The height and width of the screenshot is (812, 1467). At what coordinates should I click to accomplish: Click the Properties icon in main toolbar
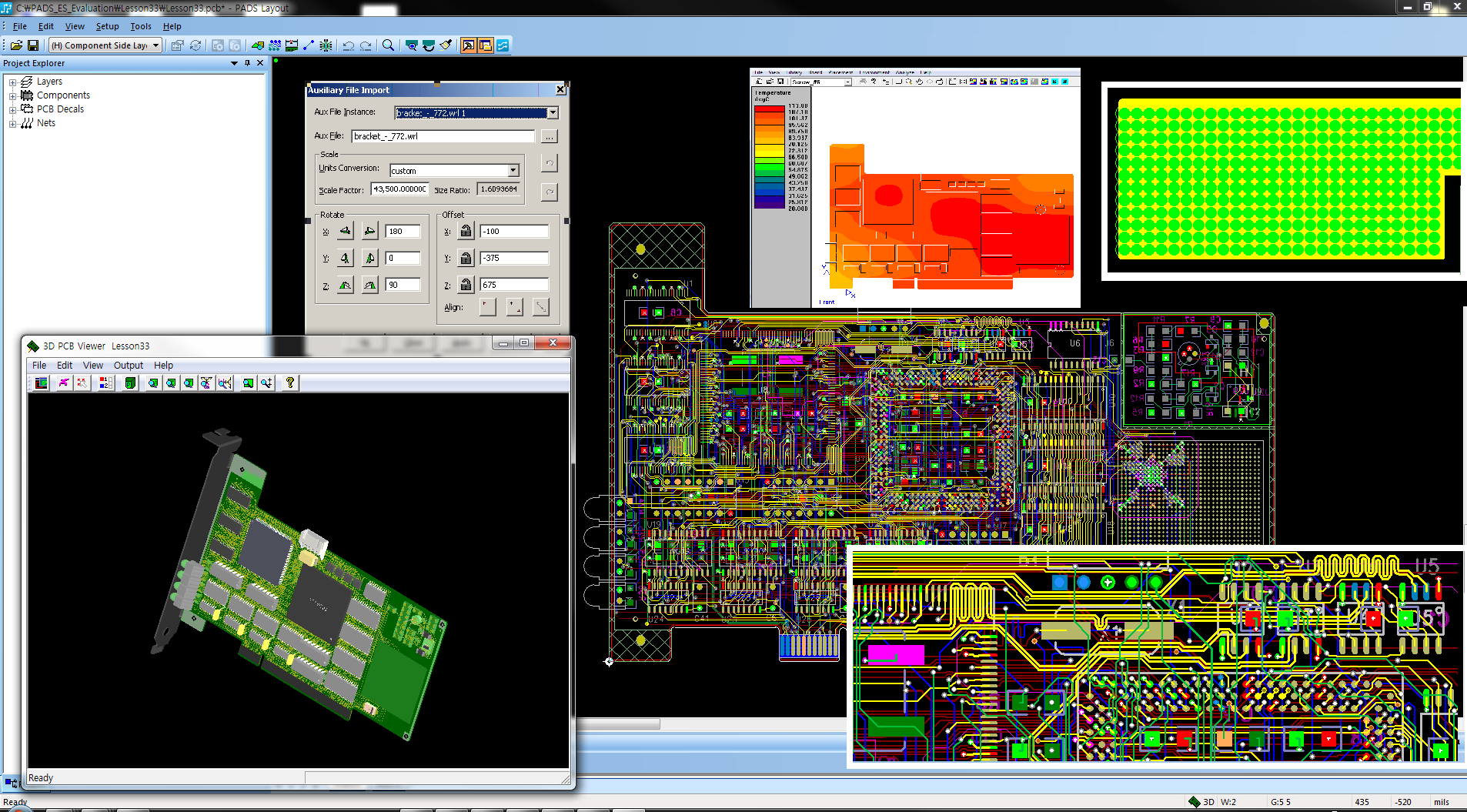(x=178, y=45)
